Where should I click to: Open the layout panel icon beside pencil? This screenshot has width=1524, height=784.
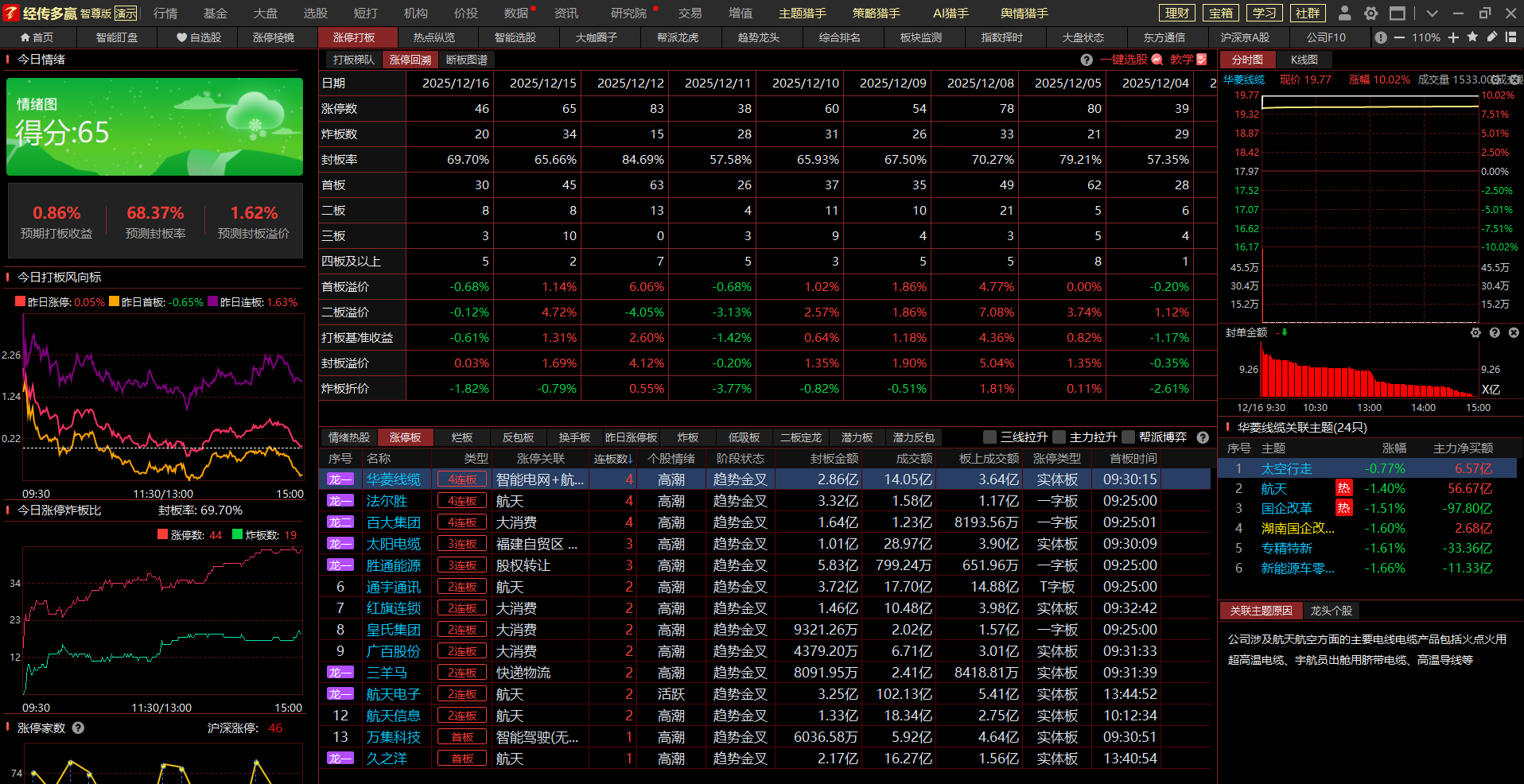click(x=1510, y=37)
